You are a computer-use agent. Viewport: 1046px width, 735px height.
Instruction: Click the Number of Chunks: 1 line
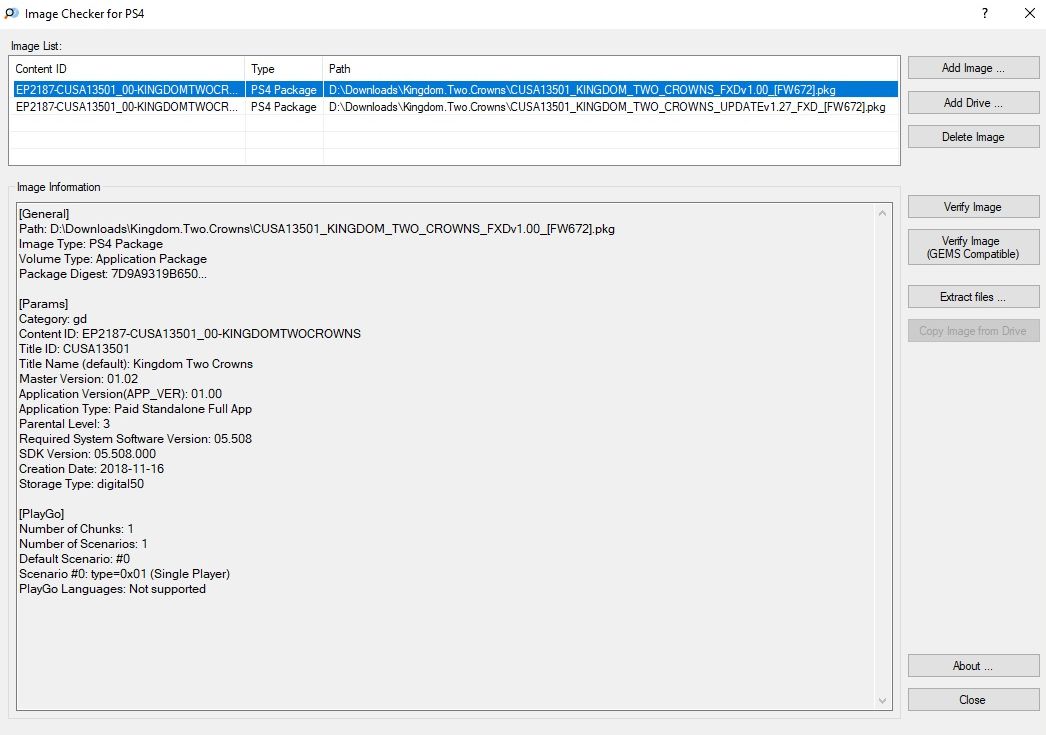tap(76, 529)
